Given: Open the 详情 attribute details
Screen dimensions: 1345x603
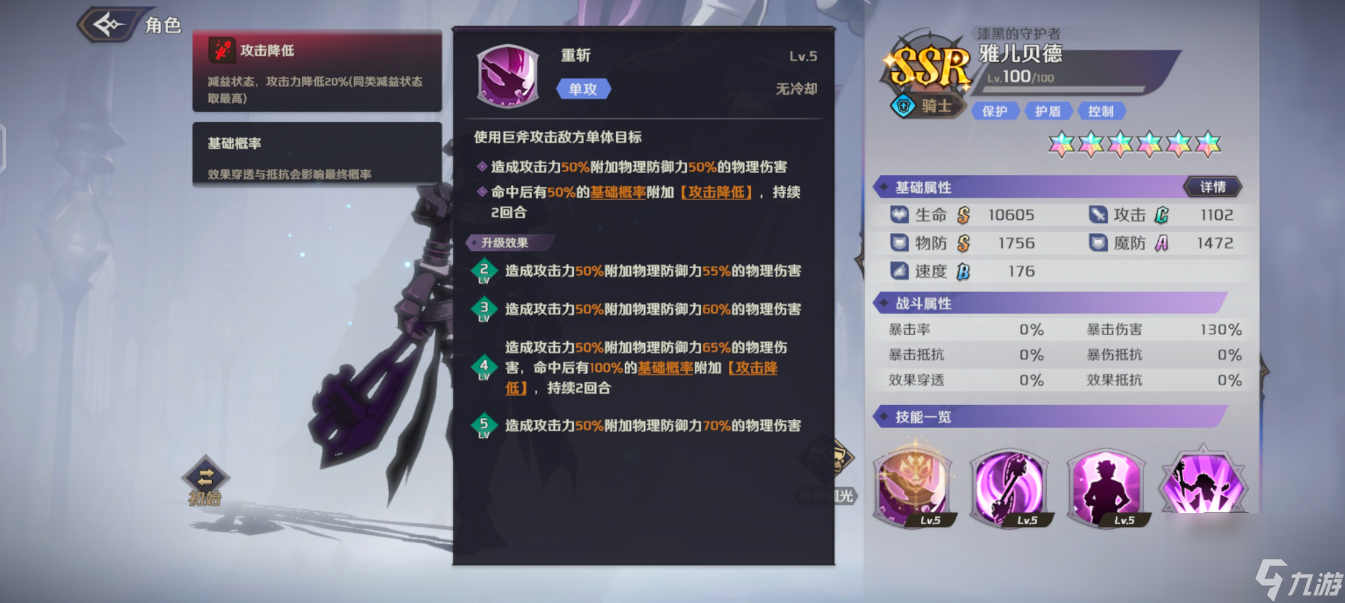Looking at the screenshot, I should coord(1213,187).
